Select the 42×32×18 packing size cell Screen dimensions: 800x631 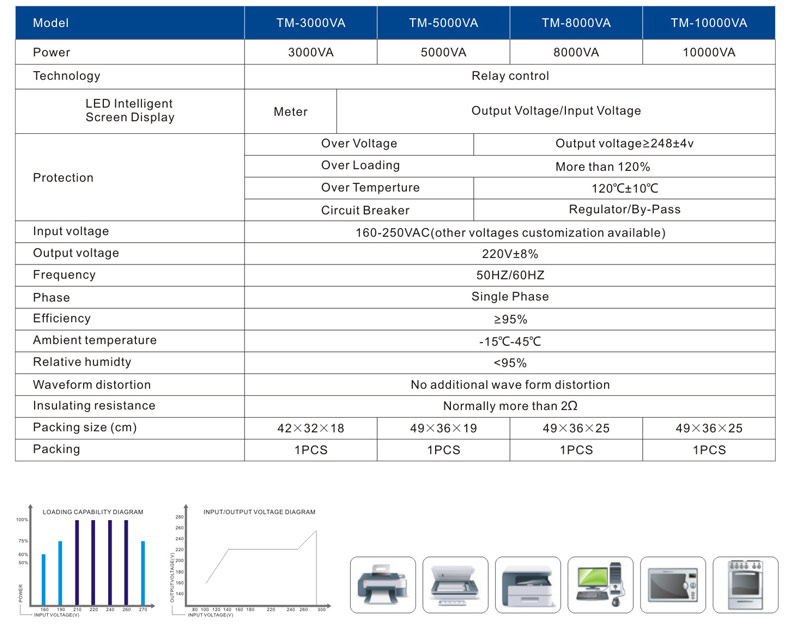click(x=311, y=428)
